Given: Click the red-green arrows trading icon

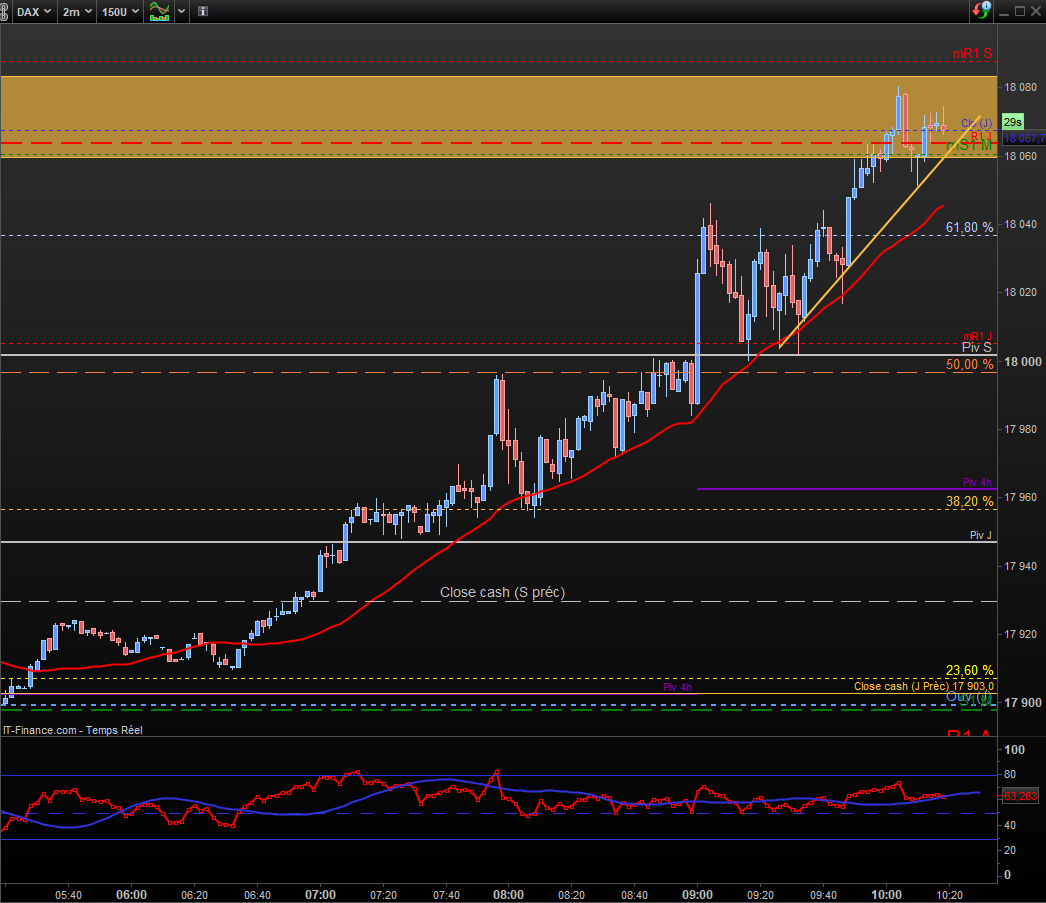Looking at the screenshot, I should click(x=982, y=11).
